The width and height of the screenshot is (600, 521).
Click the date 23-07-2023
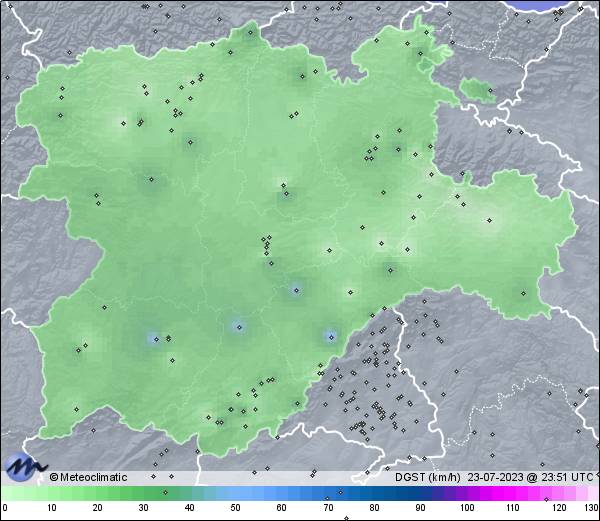click(495, 477)
